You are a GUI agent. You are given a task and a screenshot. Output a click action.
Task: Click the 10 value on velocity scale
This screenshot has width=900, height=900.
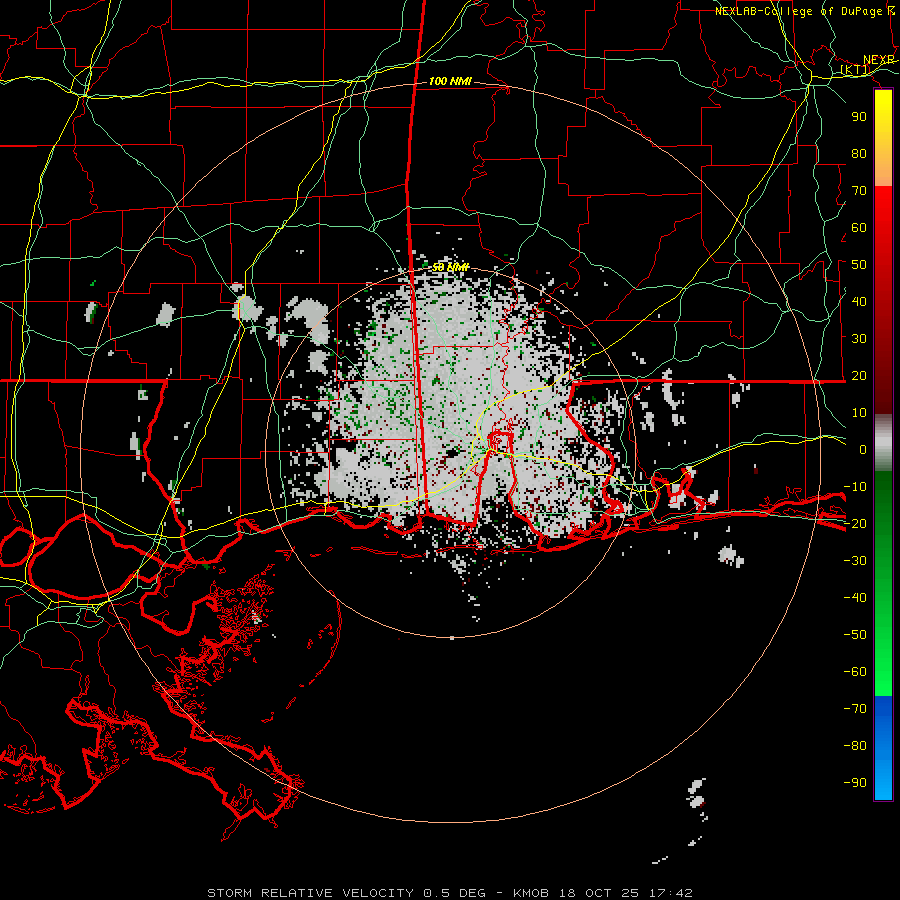[x=859, y=413]
